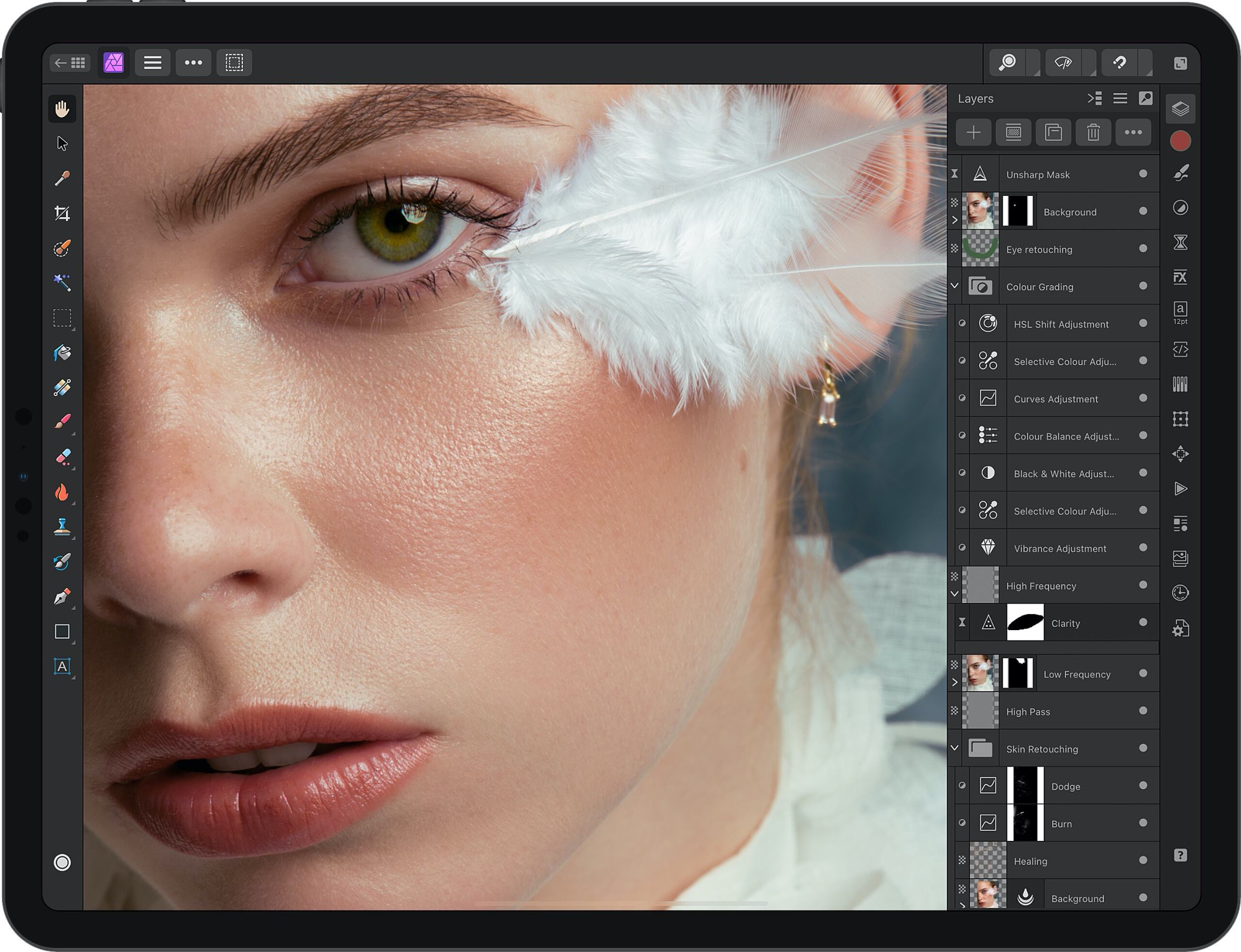This screenshot has width=1241, height=952.
Task: Click the group layers button
Action: (1054, 132)
